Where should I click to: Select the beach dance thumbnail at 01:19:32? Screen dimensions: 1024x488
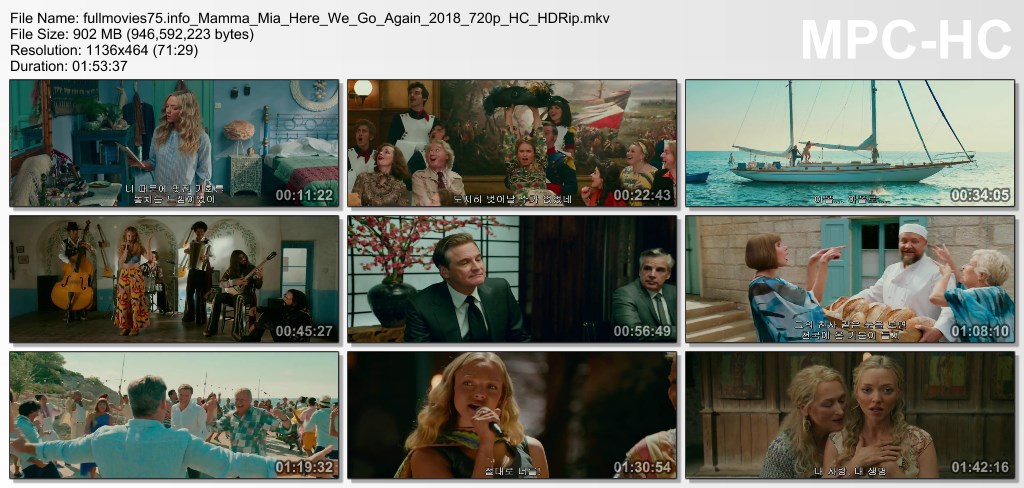pyautogui.click(x=174, y=415)
